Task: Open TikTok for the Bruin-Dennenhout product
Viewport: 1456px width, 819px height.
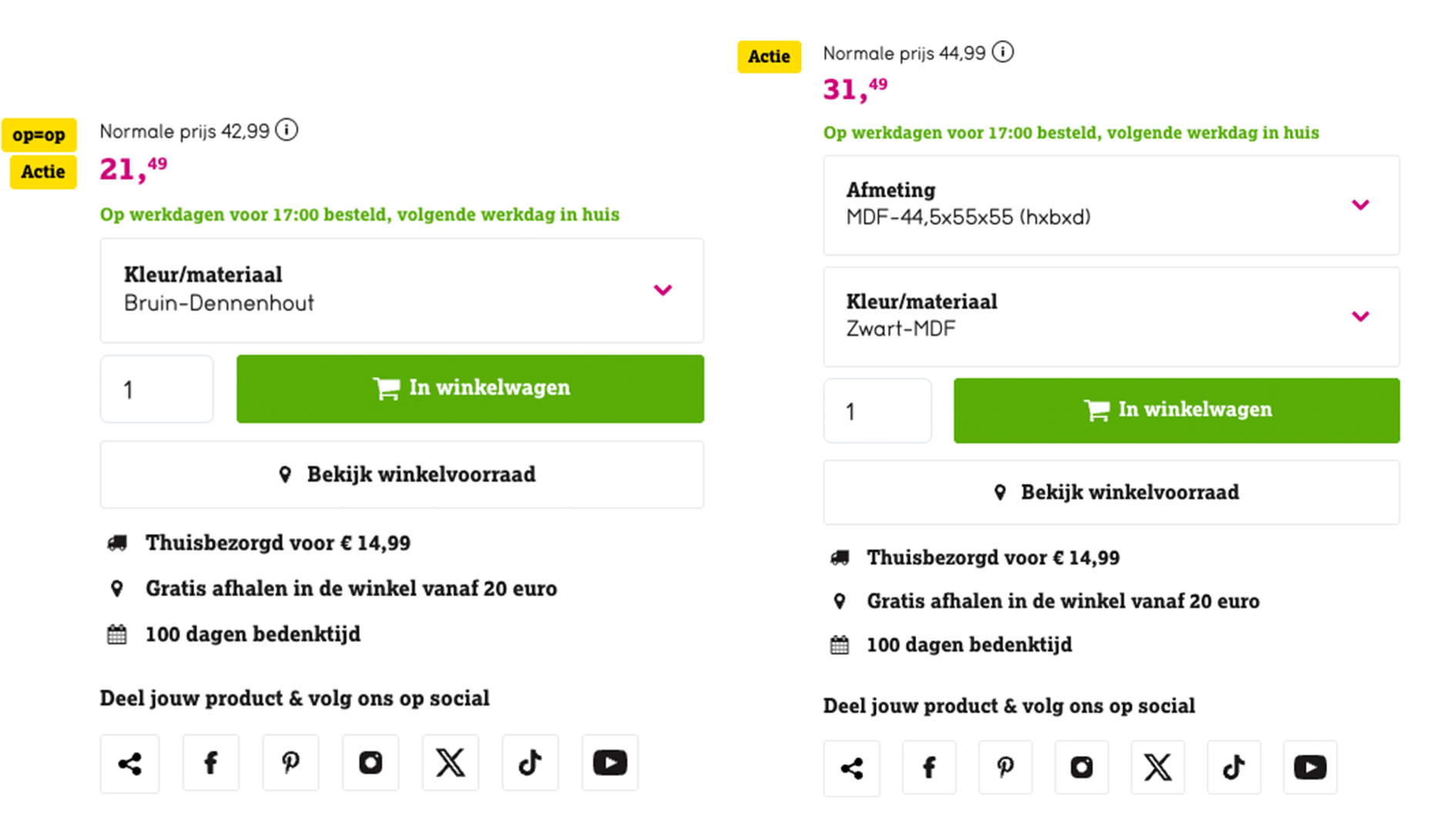Action: [x=530, y=764]
